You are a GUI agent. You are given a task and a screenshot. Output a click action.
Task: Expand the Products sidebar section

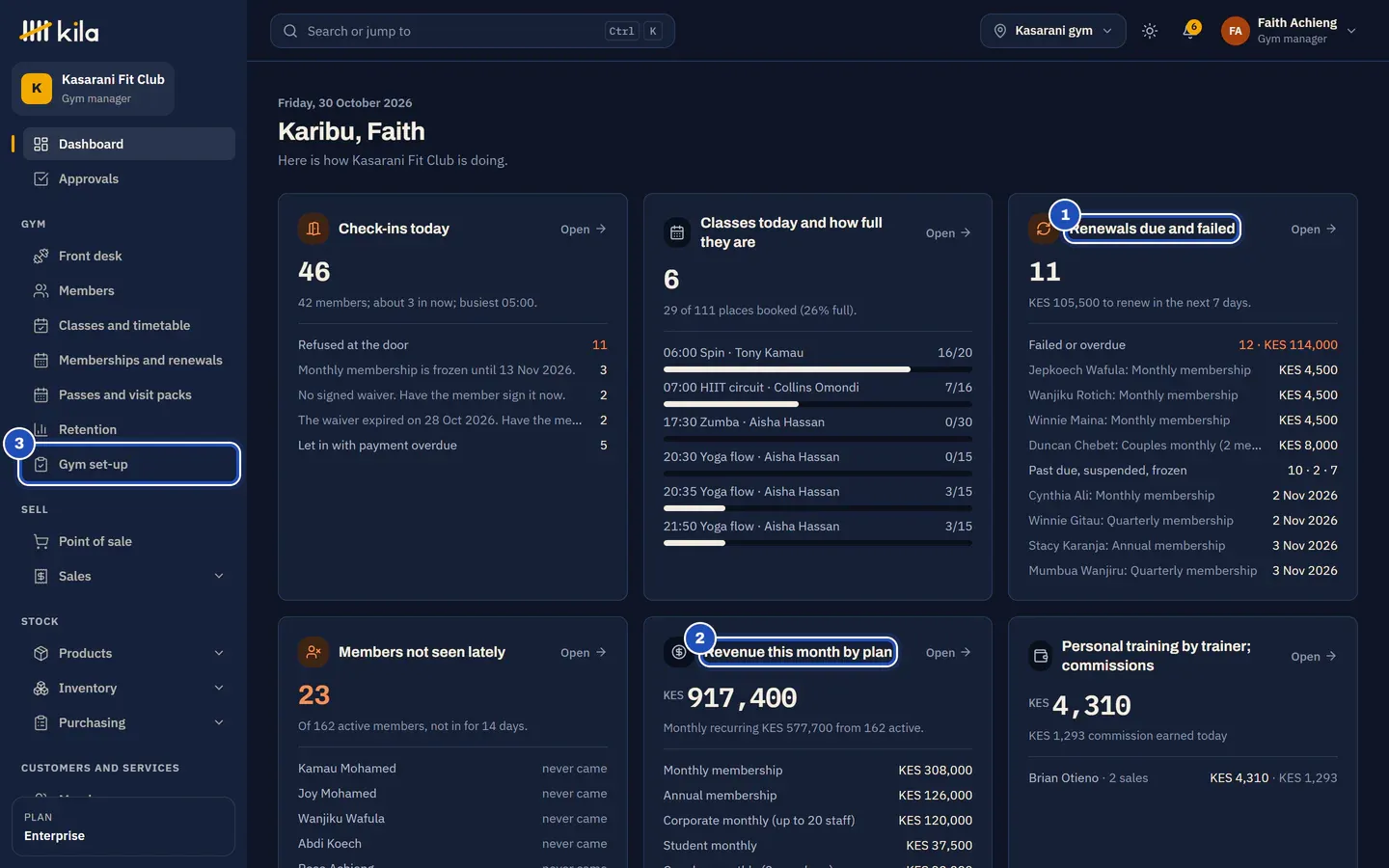(x=129, y=653)
